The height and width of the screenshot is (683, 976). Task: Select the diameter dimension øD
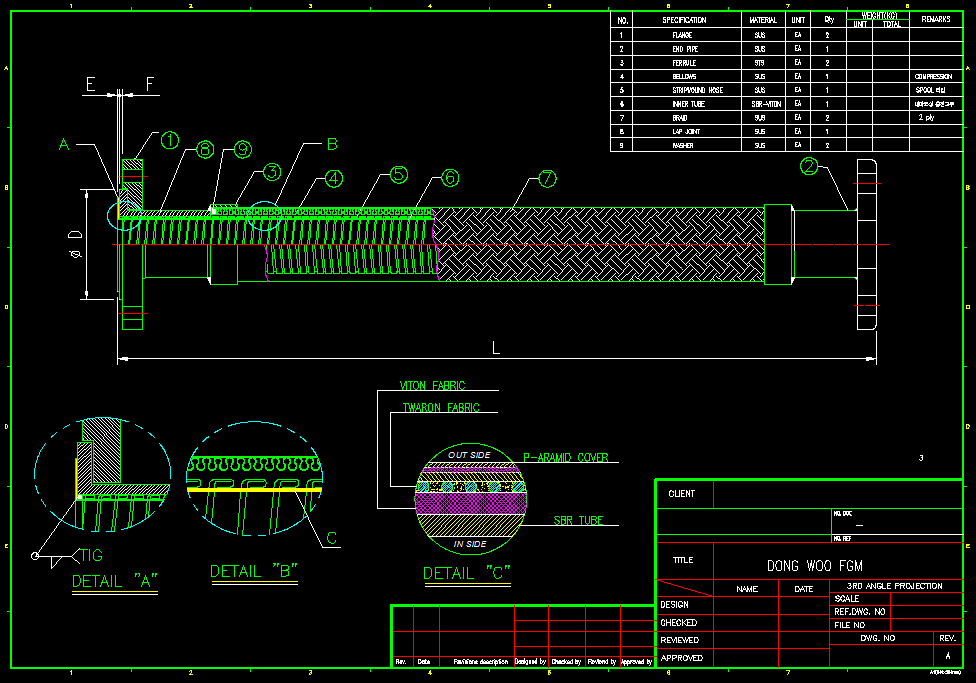point(75,244)
